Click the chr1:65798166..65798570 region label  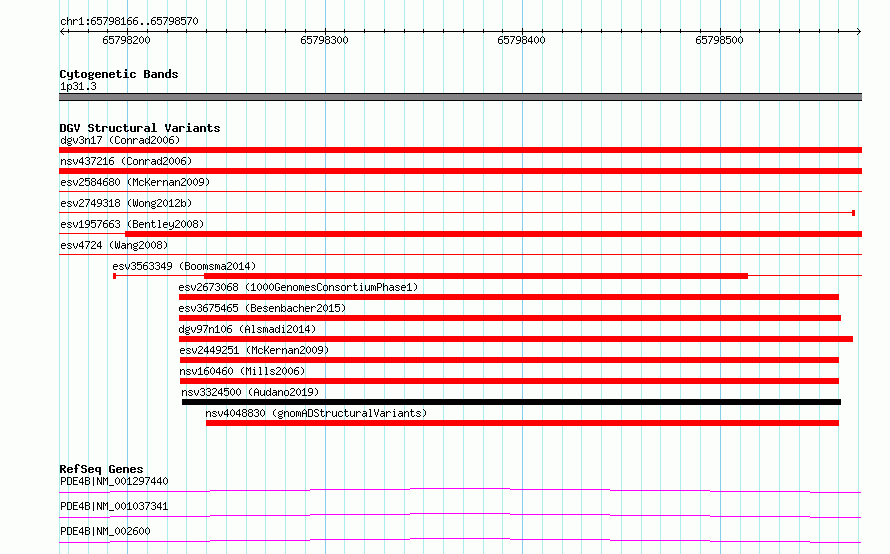point(129,21)
